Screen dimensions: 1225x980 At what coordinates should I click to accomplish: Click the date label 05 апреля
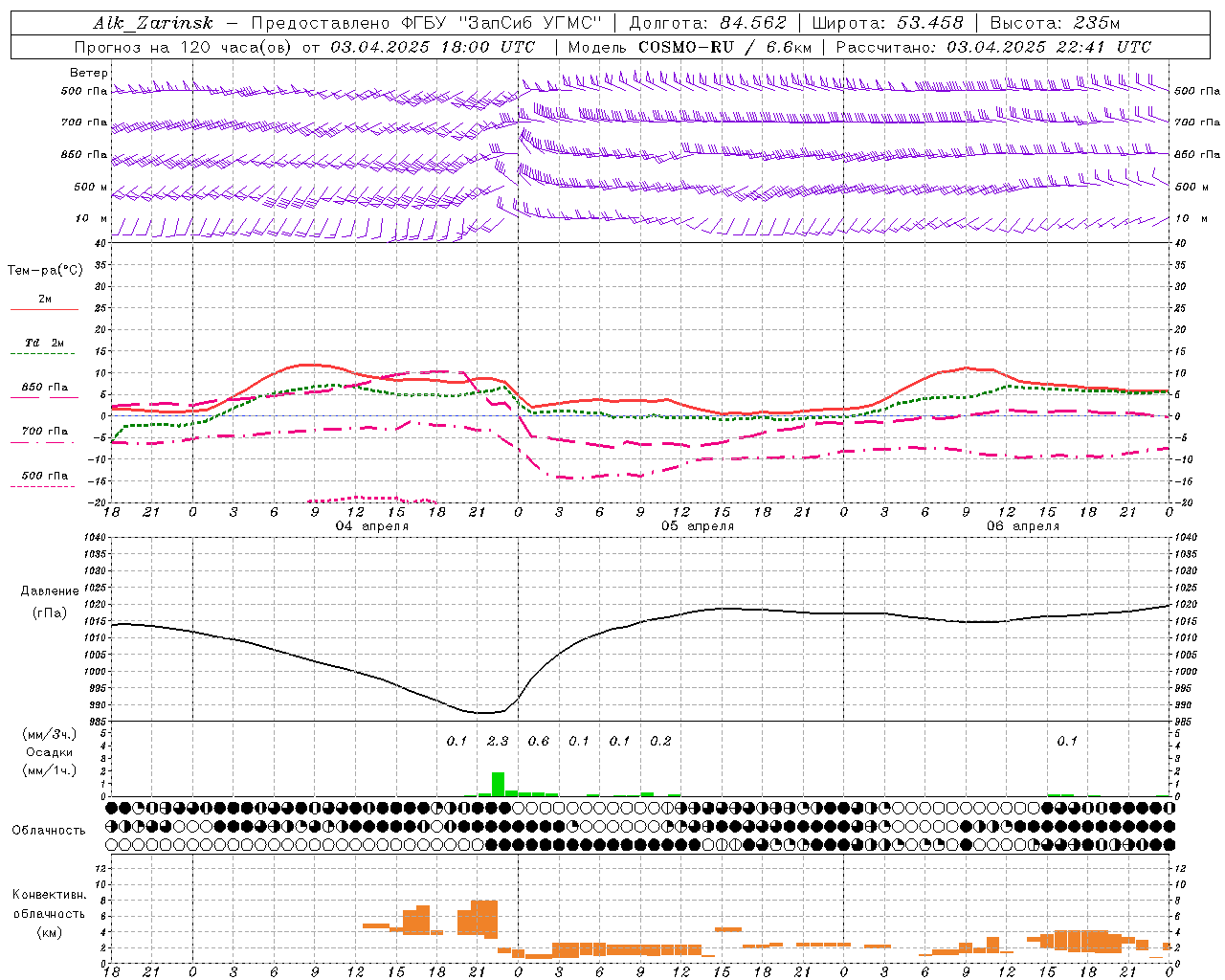(x=698, y=526)
